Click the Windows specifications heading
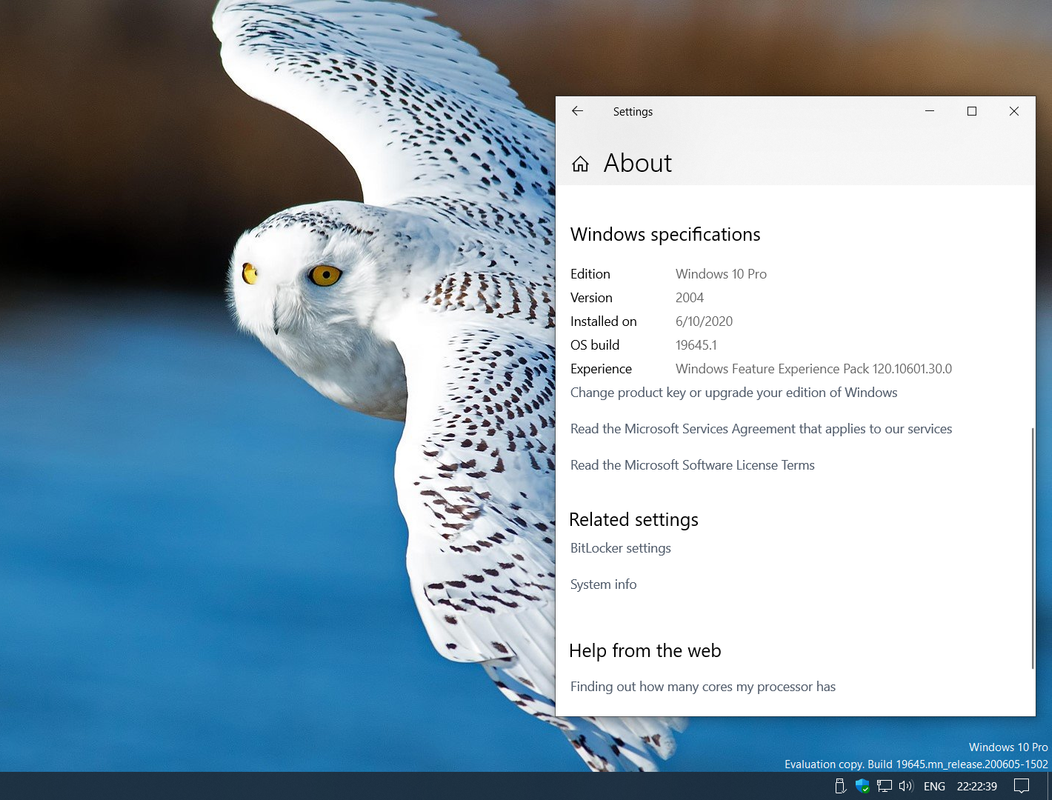The height and width of the screenshot is (800, 1052). (x=665, y=234)
